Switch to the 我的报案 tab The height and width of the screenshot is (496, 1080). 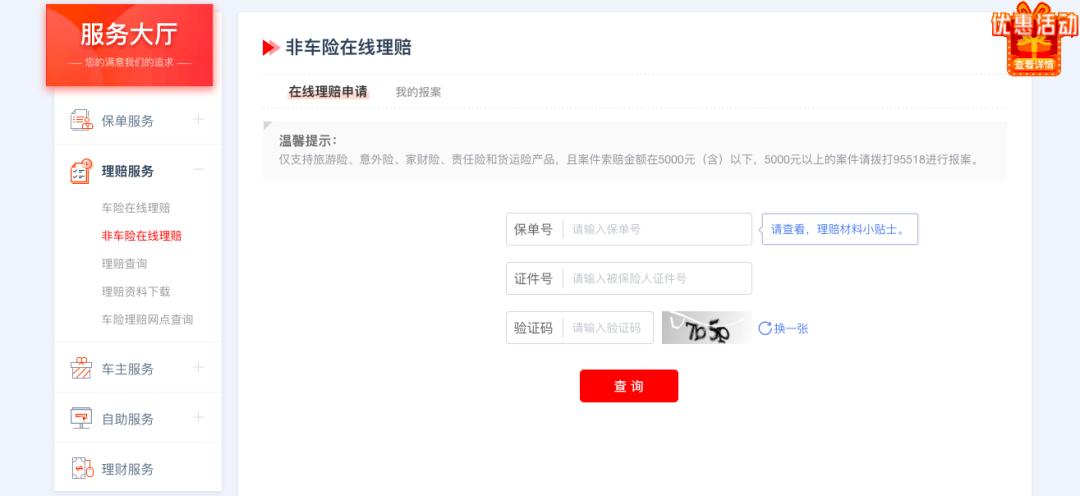[418, 92]
